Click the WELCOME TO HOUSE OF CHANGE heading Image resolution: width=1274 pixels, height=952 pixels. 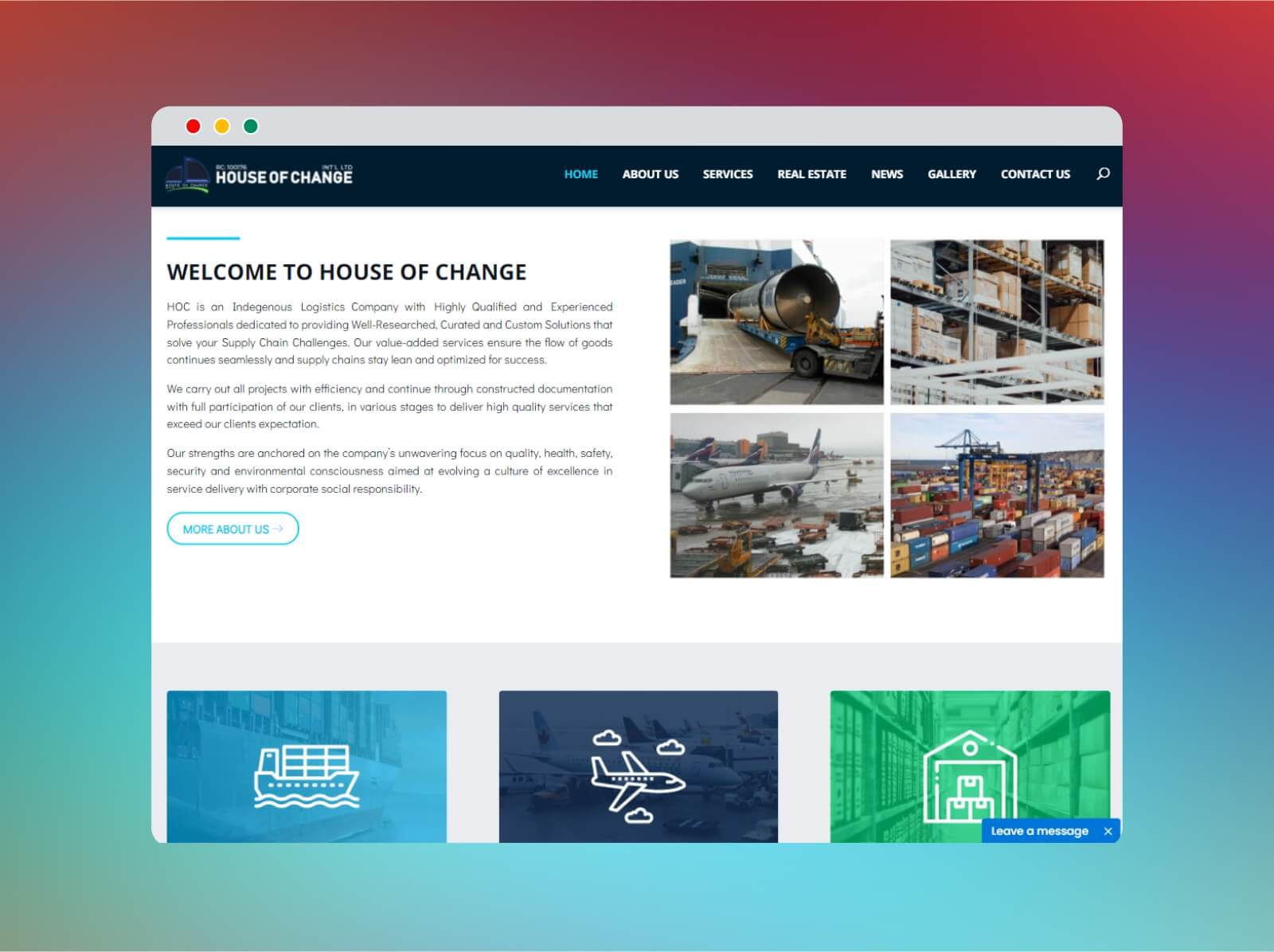[346, 272]
